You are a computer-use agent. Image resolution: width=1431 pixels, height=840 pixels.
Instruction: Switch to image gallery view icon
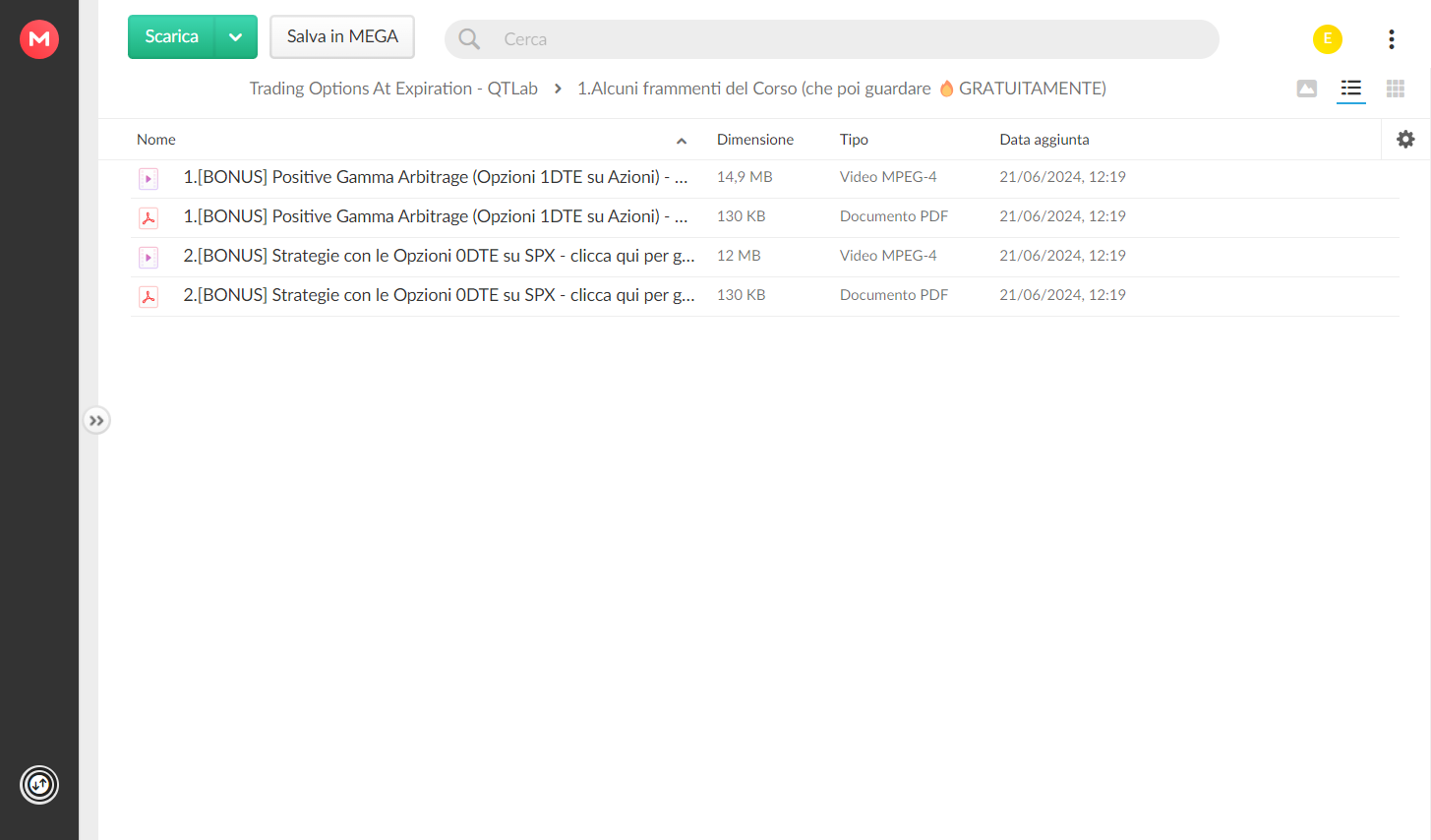coord(1307,89)
